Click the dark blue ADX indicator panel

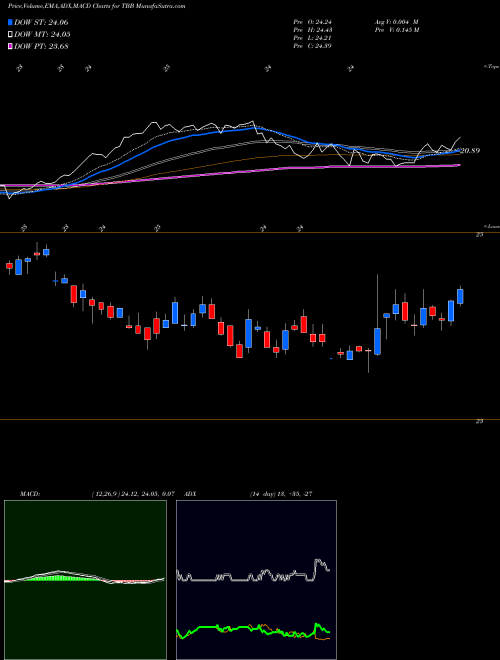[256, 580]
